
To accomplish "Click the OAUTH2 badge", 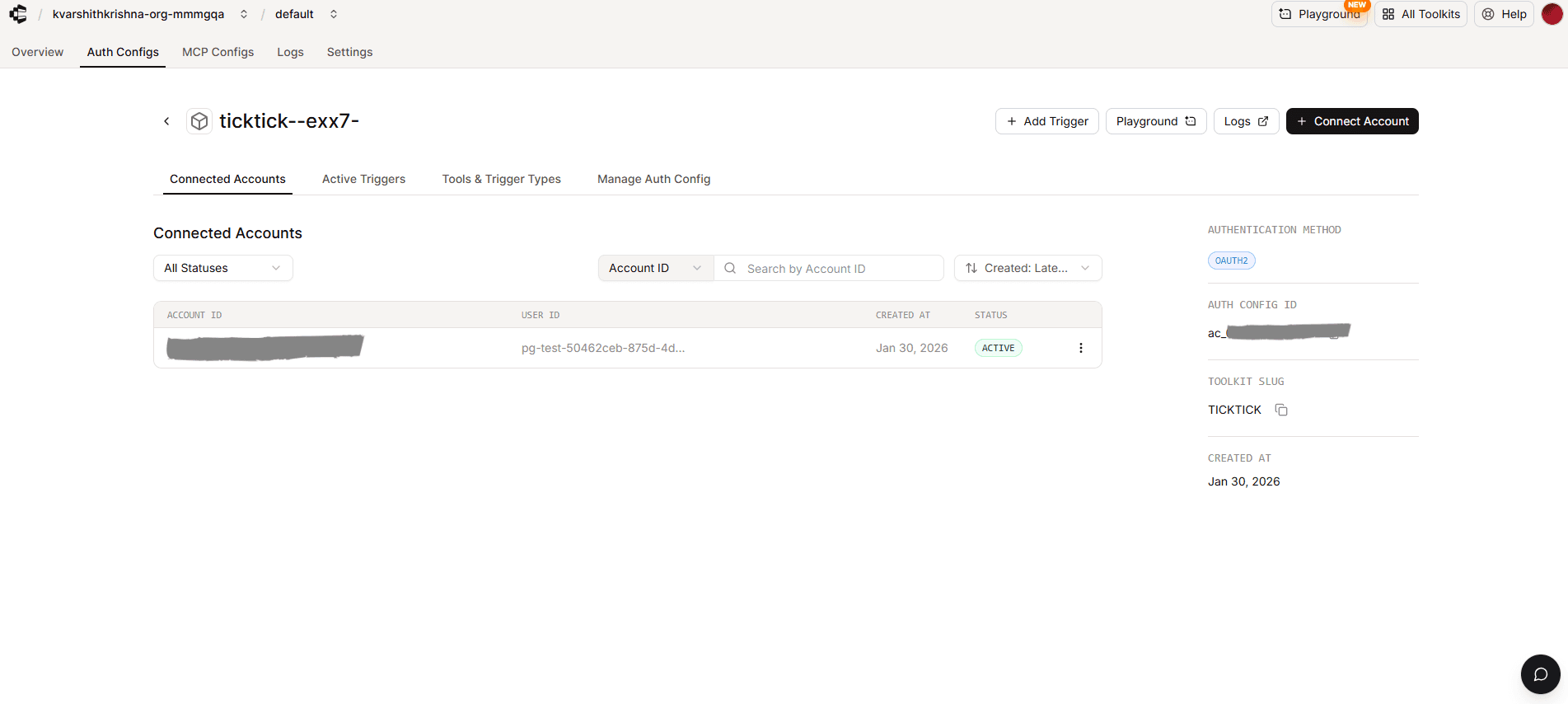I will (x=1232, y=260).
